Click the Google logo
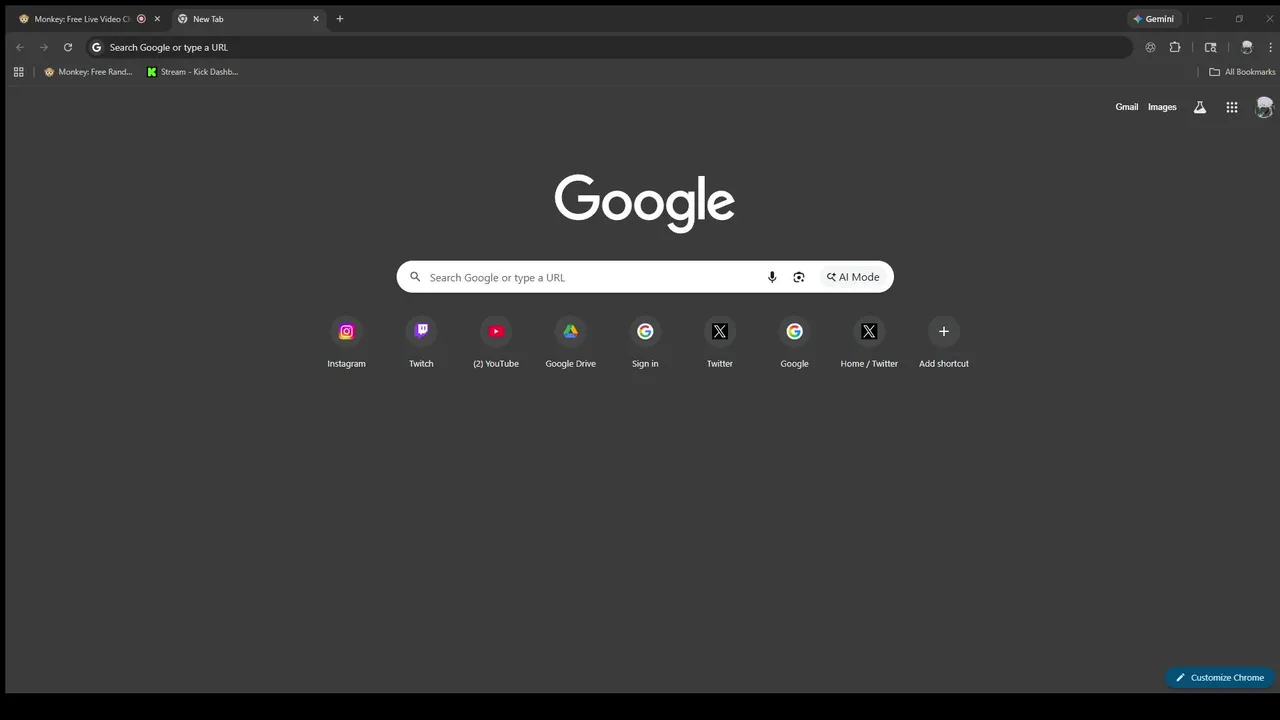The image size is (1280, 720). pyautogui.click(x=645, y=203)
